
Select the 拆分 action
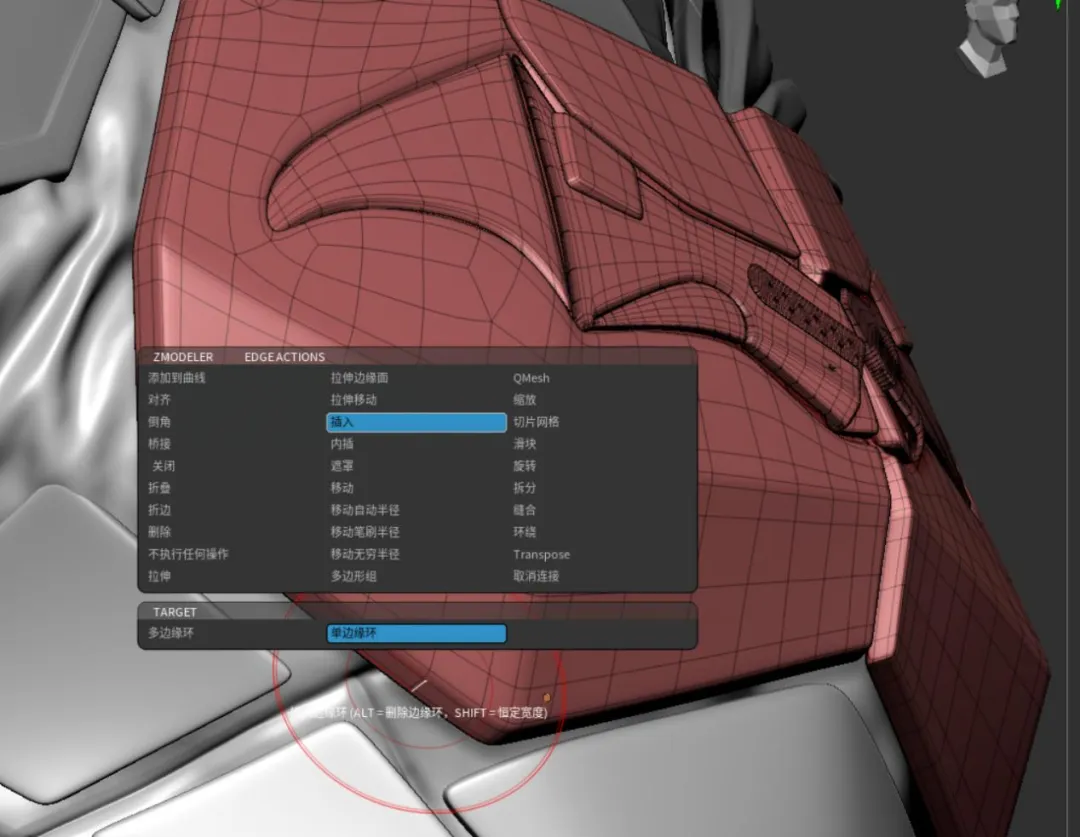[524, 488]
